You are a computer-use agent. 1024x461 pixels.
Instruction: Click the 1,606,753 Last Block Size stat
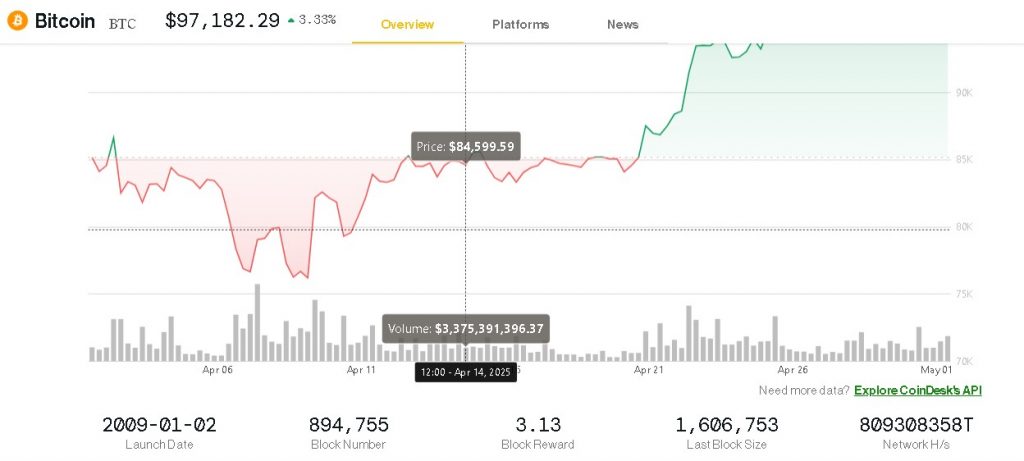(x=727, y=425)
